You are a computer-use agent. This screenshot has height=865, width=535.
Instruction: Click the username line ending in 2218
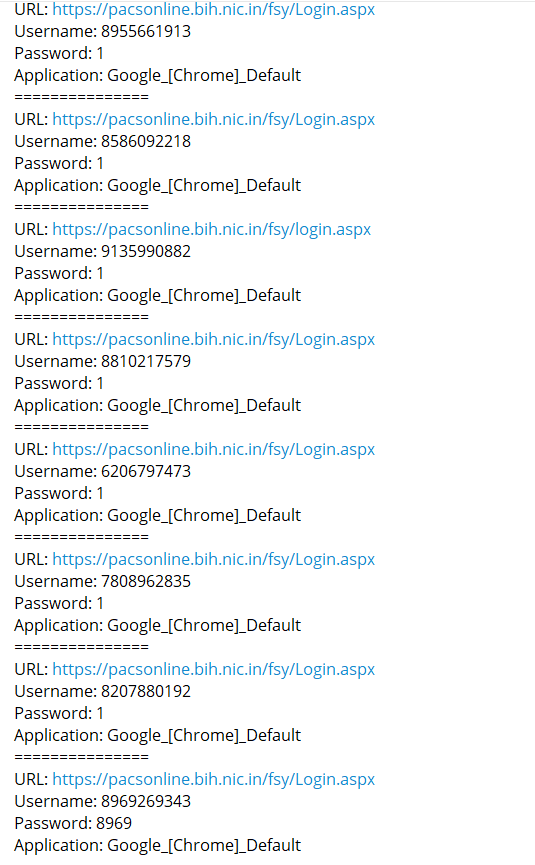click(x=103, y=141)
